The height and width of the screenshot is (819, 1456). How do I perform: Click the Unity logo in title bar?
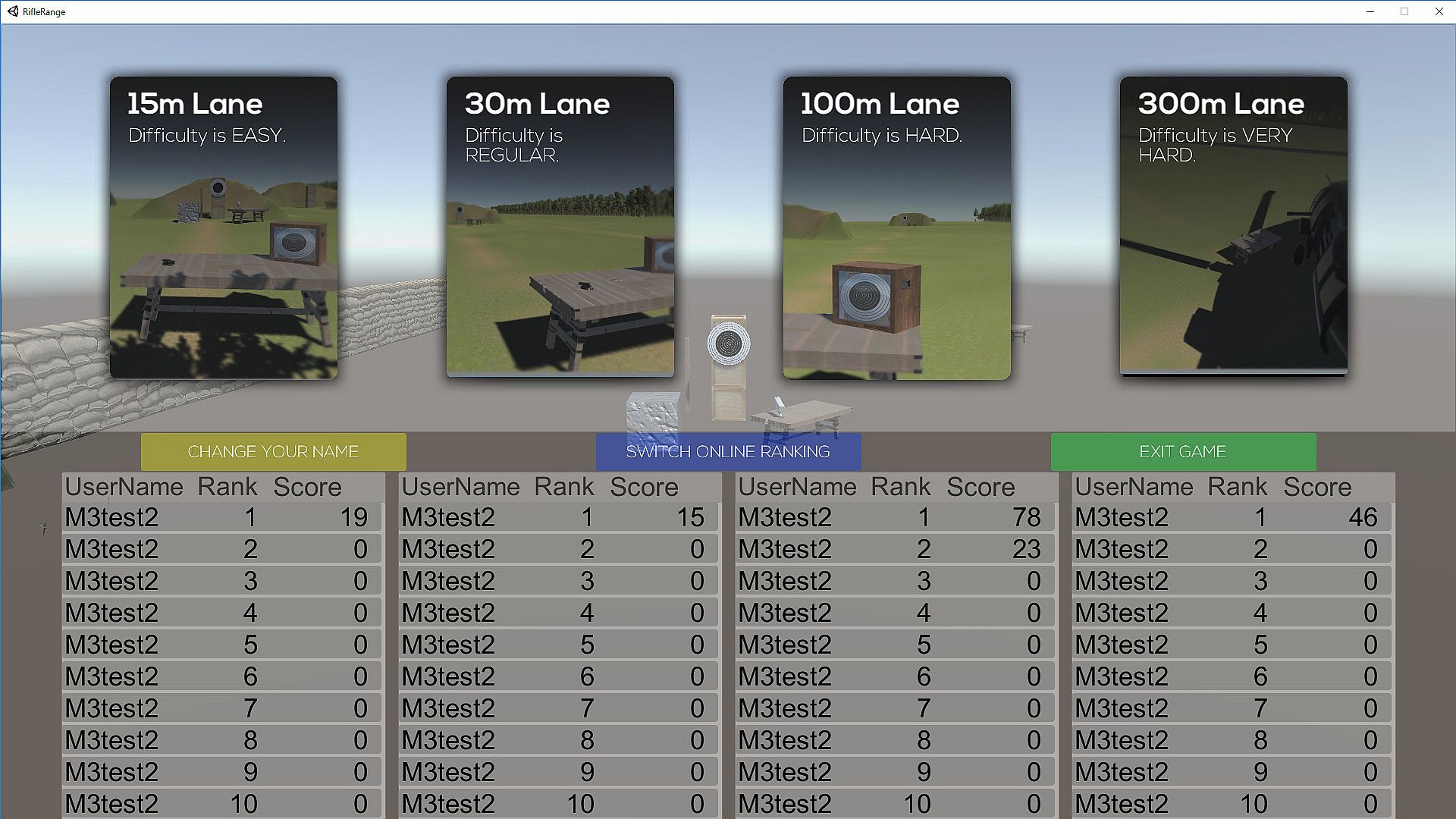(13, 11)
